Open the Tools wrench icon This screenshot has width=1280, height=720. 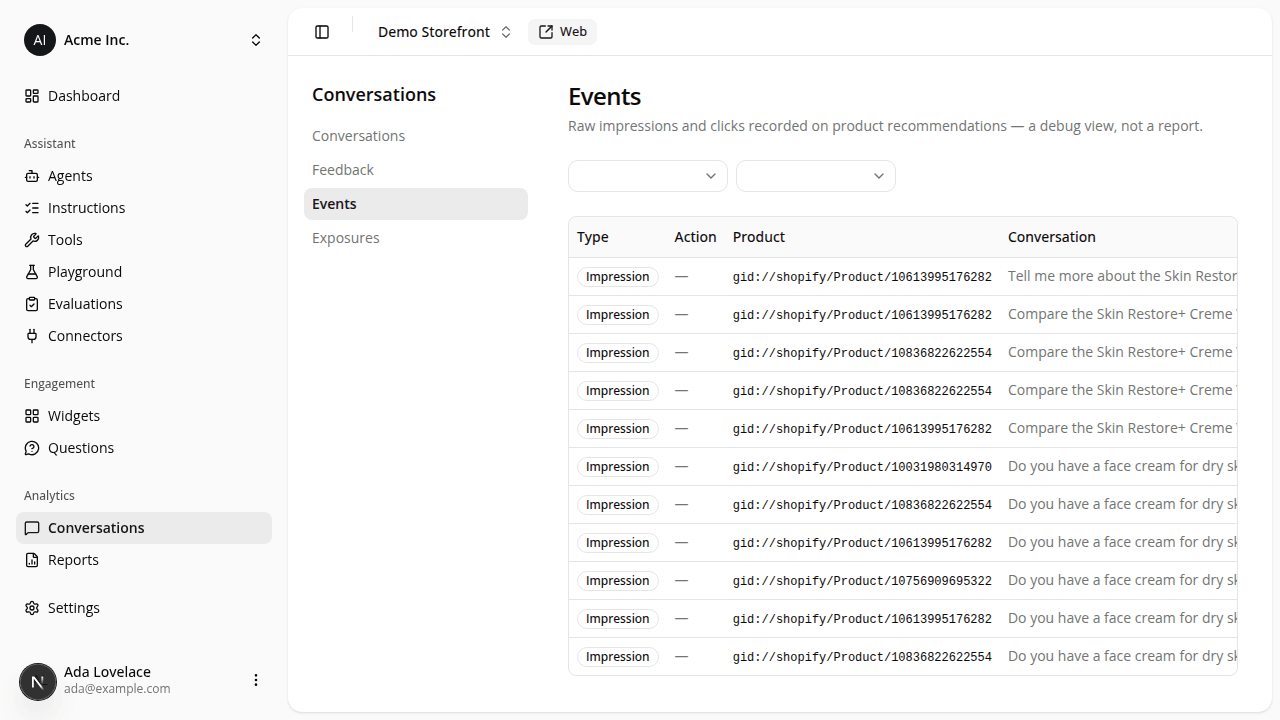[x=32, y=240]
